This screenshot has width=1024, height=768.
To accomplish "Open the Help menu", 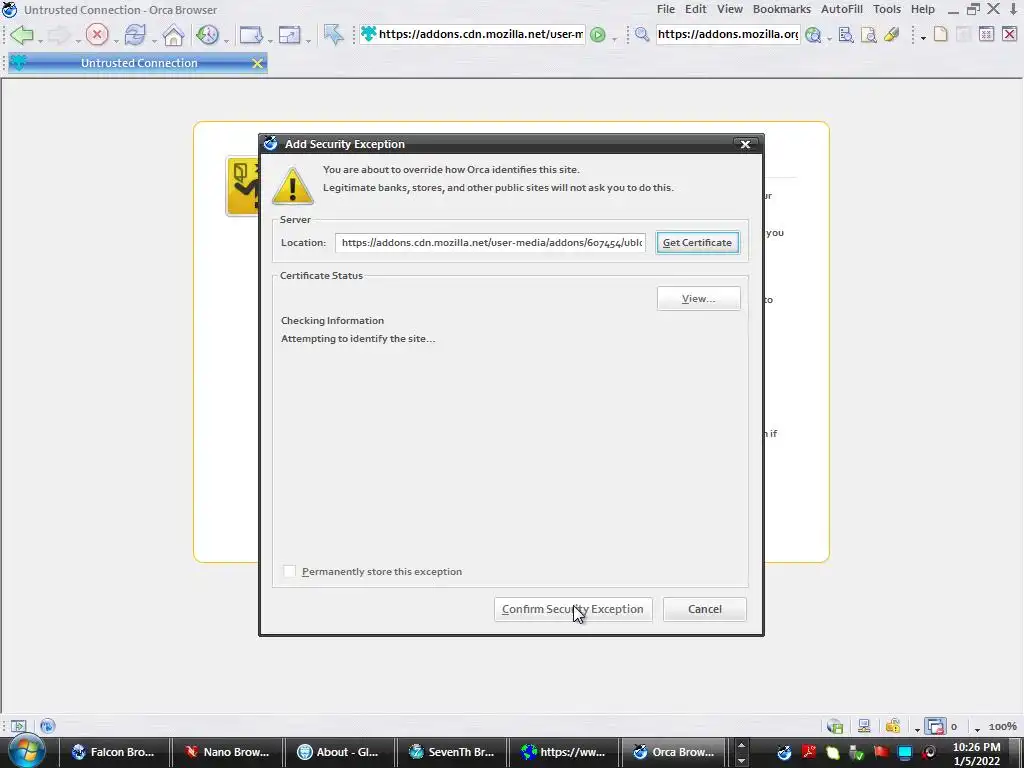I will click(923, 9).
